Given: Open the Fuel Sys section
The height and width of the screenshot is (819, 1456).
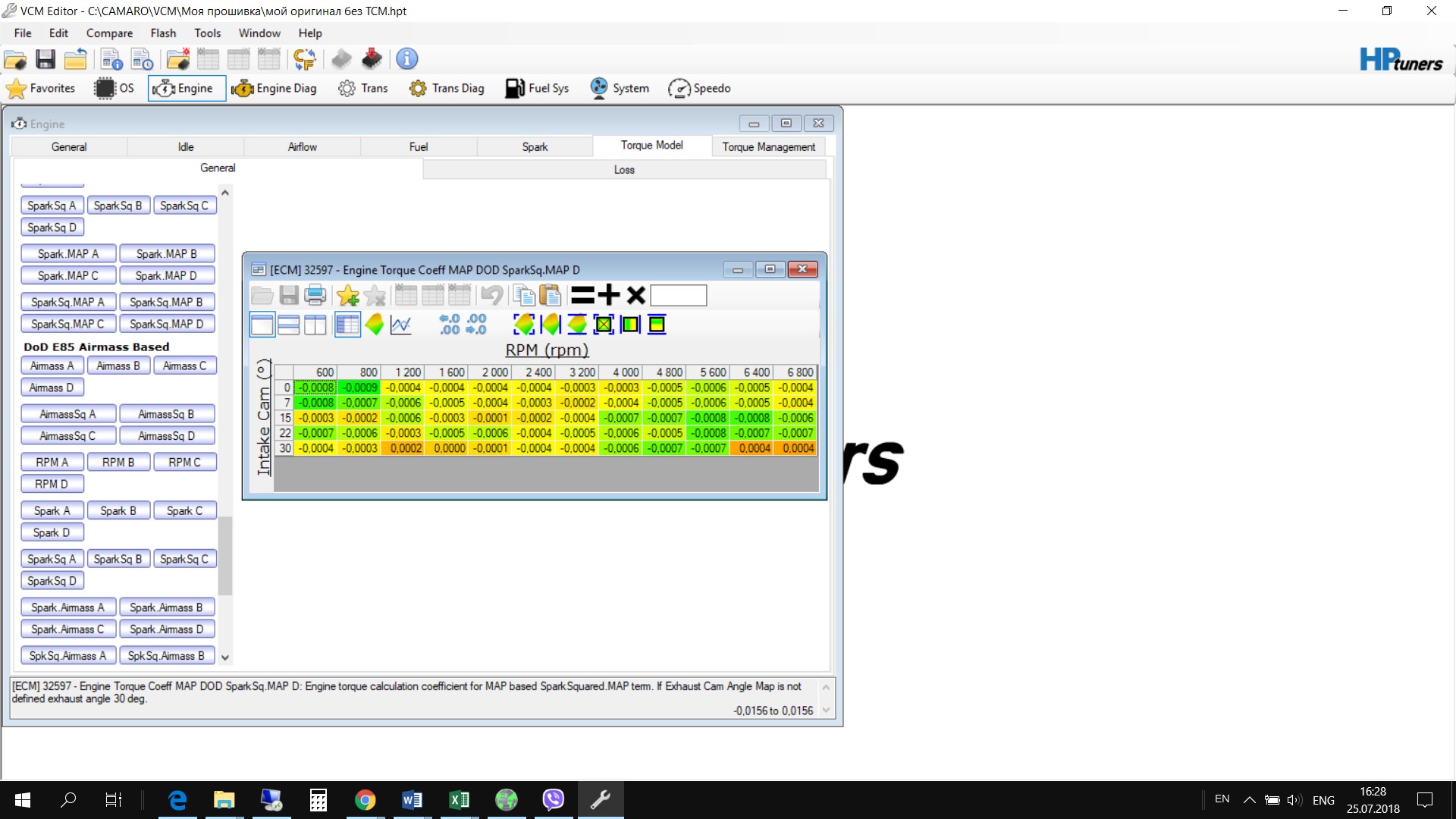Looking at the screenshot, I should 537,88.
